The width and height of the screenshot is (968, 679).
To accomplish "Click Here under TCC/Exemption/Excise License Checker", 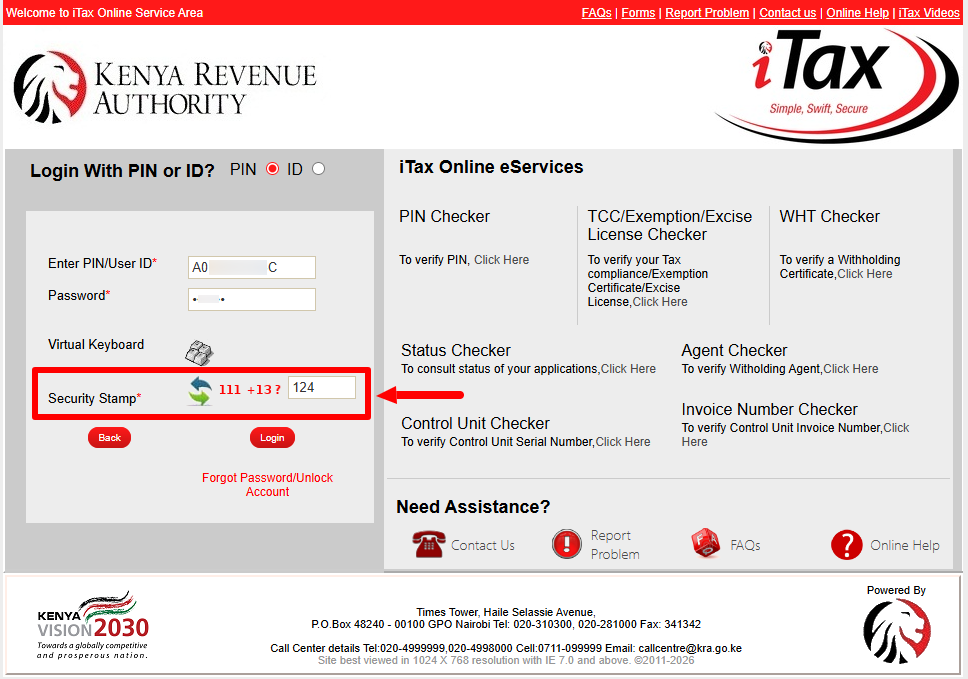I will (x=660, y=302).
